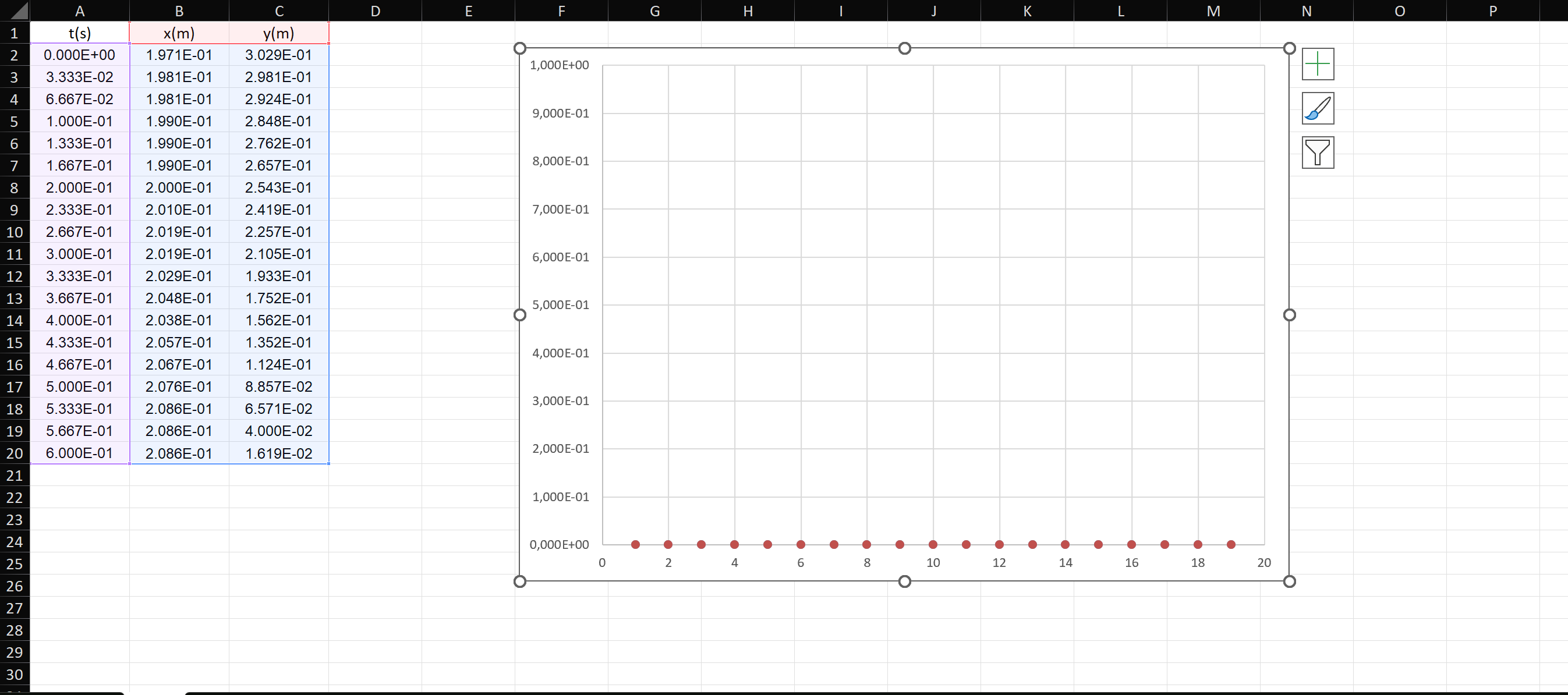
Task: Click the horizontal axis label 10
Action: [x=933, y=563]
